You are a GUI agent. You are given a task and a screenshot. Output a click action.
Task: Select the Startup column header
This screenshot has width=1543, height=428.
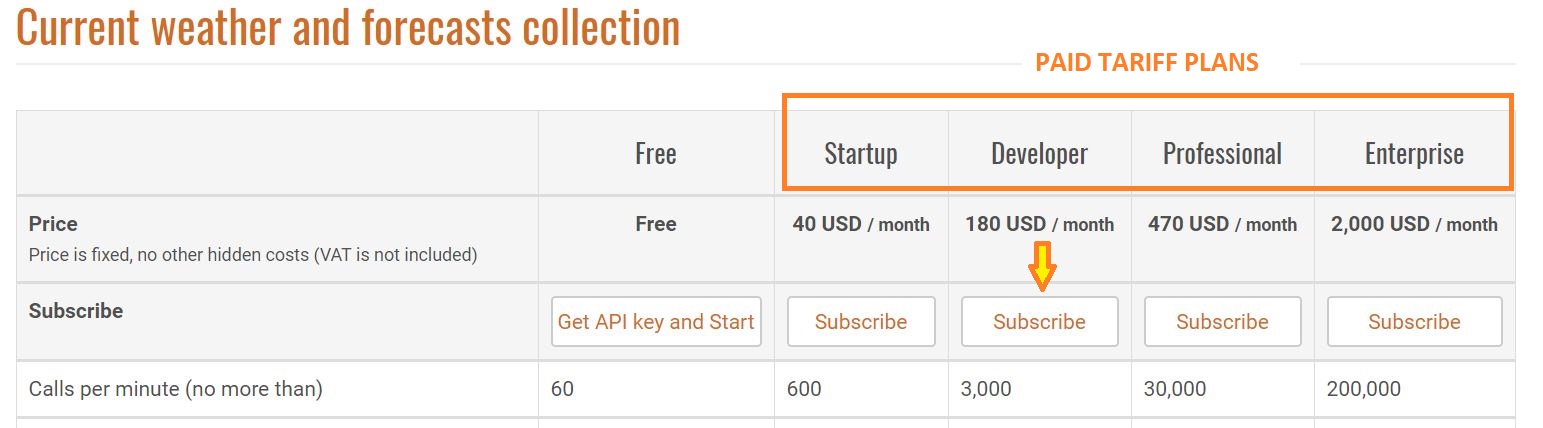(861, 153)
